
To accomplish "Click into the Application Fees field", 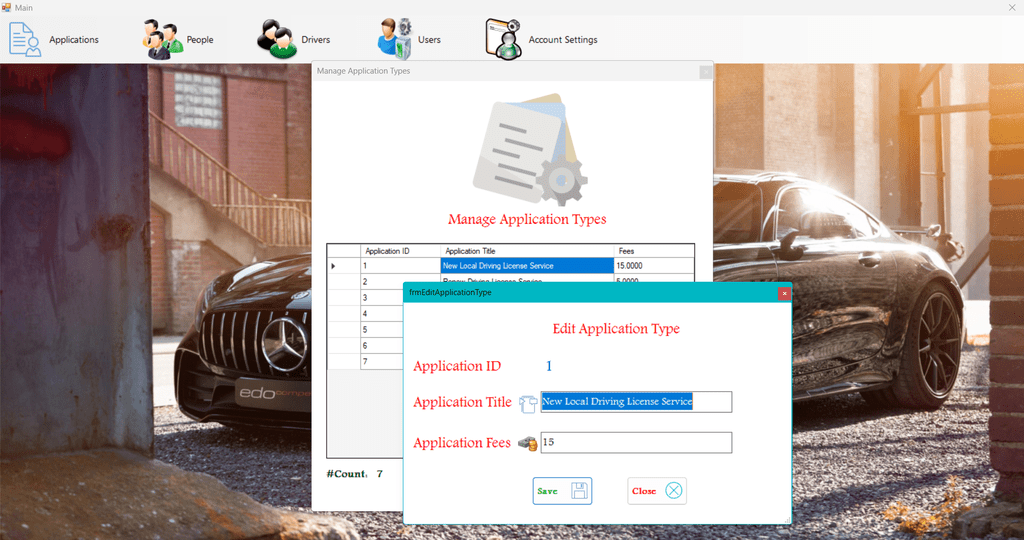I will [x=636, y=443].
